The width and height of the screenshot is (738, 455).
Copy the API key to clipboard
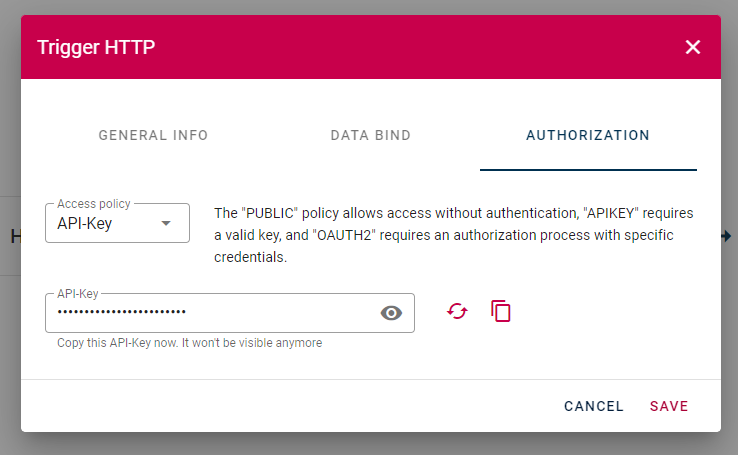pyautogui.click(x=501, y=311)
